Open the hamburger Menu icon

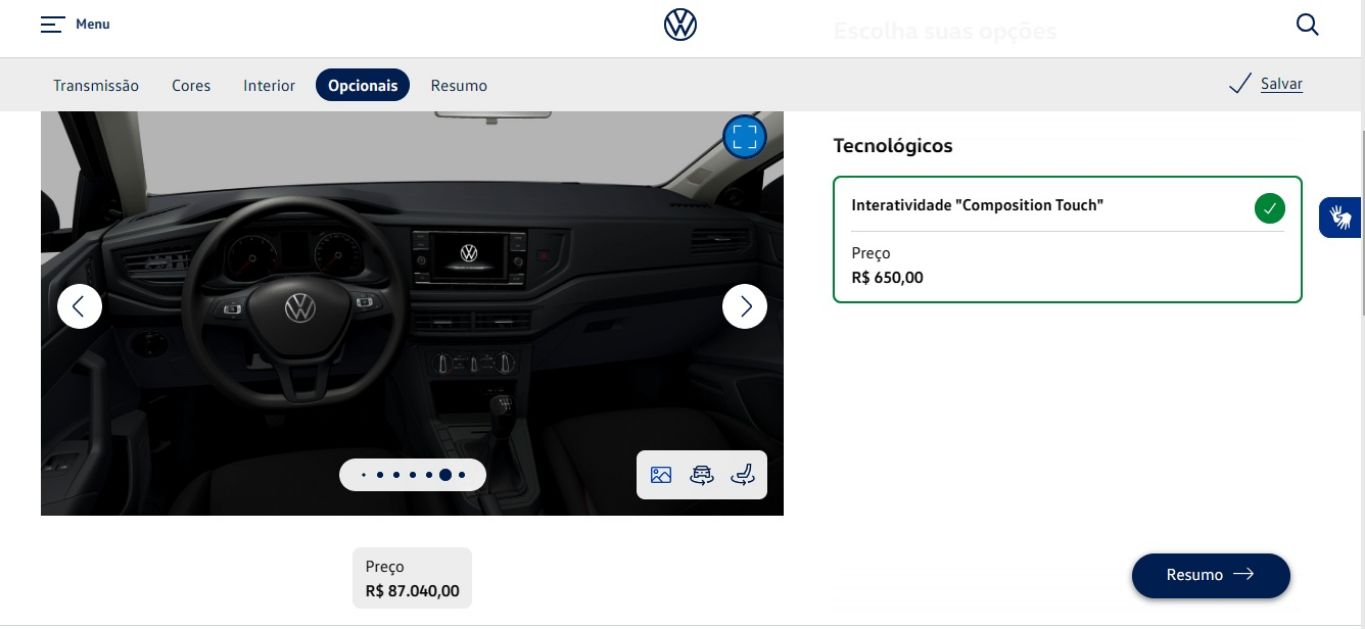click(x=53, y=24)
